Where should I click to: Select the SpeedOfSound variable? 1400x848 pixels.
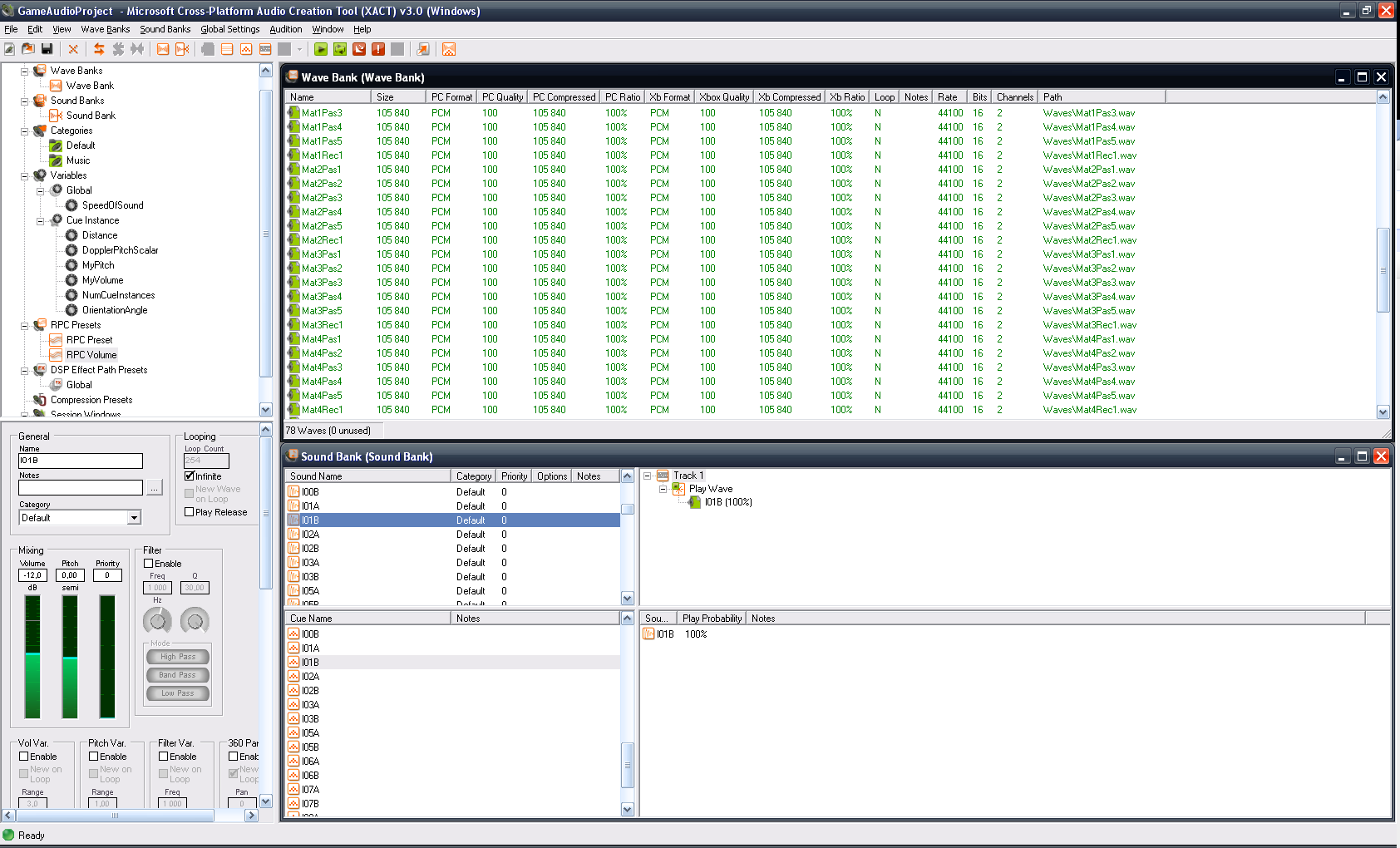(x=112, y=205)
